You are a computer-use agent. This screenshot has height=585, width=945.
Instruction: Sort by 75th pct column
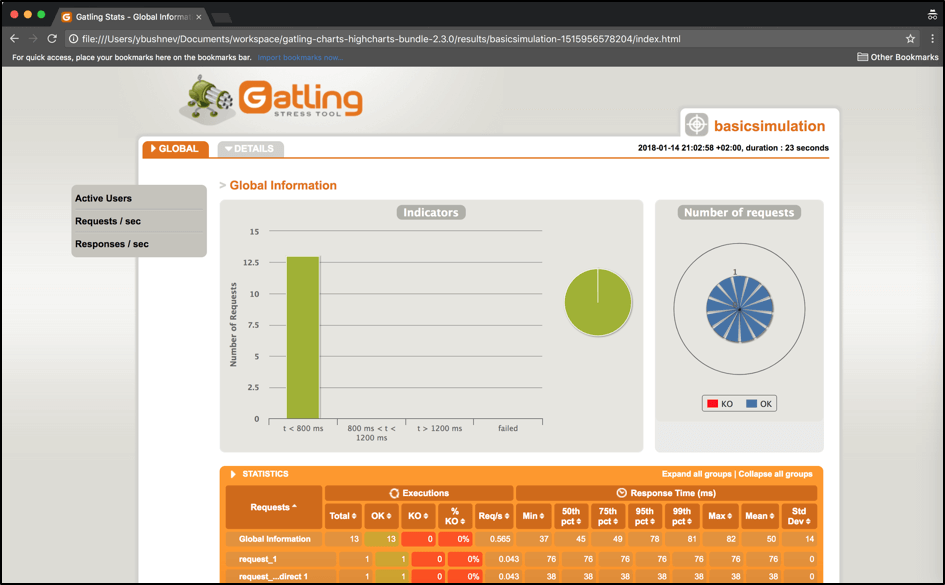coord(608,516)
